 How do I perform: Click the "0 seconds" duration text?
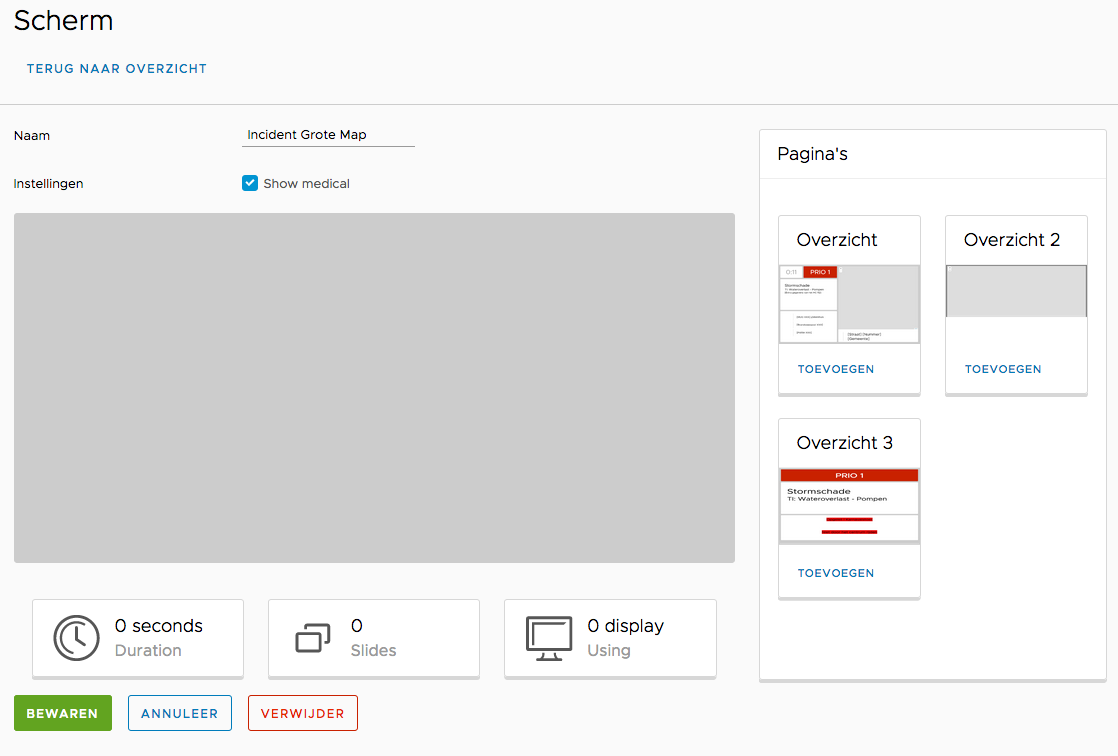coord(158,626)
